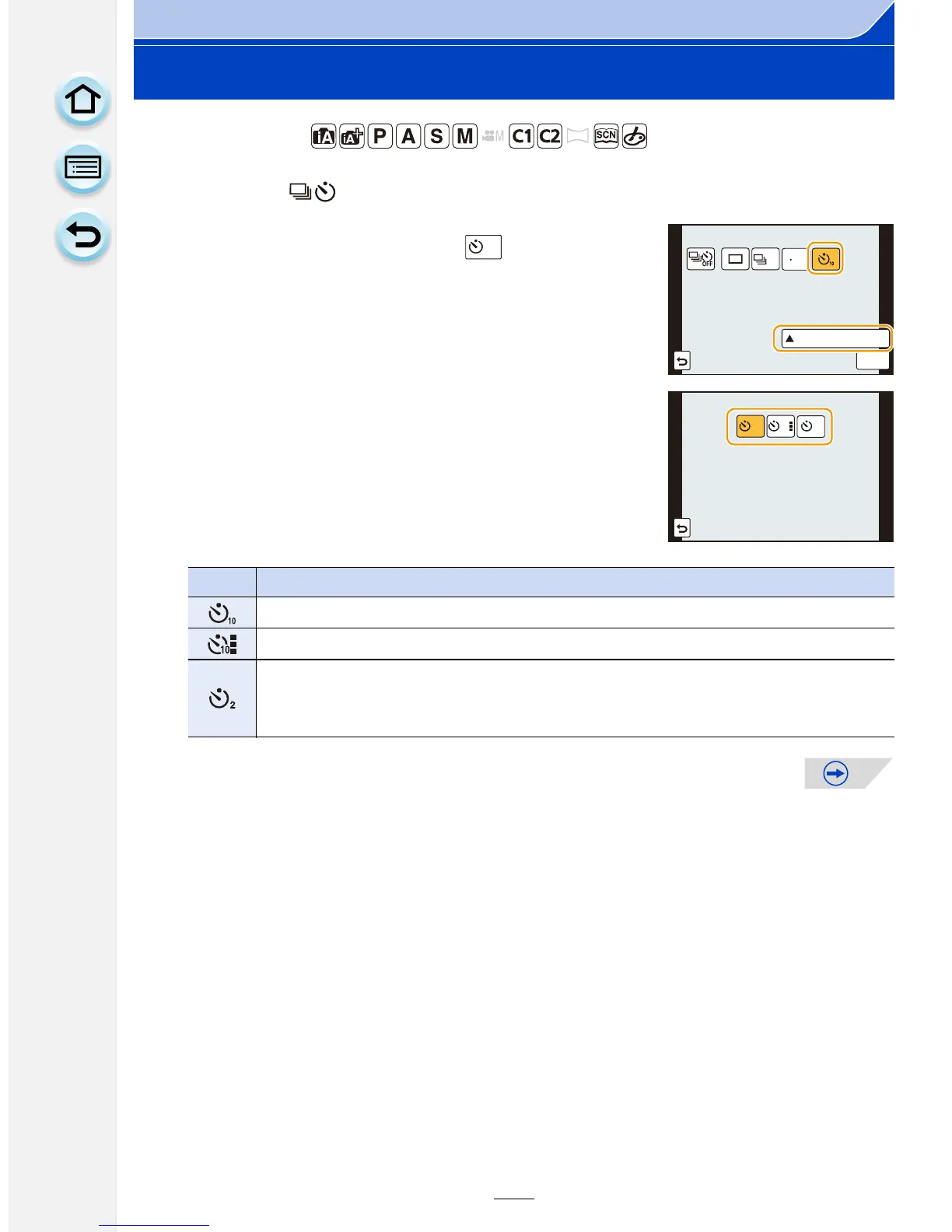Click the SCN scene mode icon
This screenshot has width=952, height=1232.
click(x=606, y=136)
